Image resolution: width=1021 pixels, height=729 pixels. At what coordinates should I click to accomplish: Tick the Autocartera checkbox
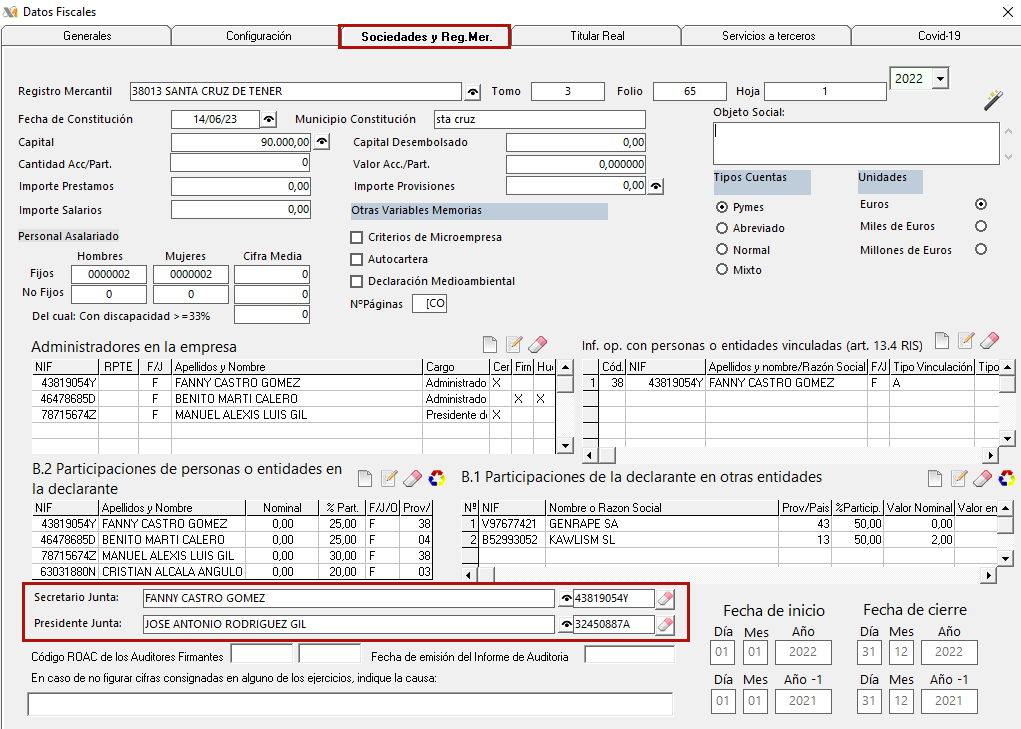tap(356, 260)
